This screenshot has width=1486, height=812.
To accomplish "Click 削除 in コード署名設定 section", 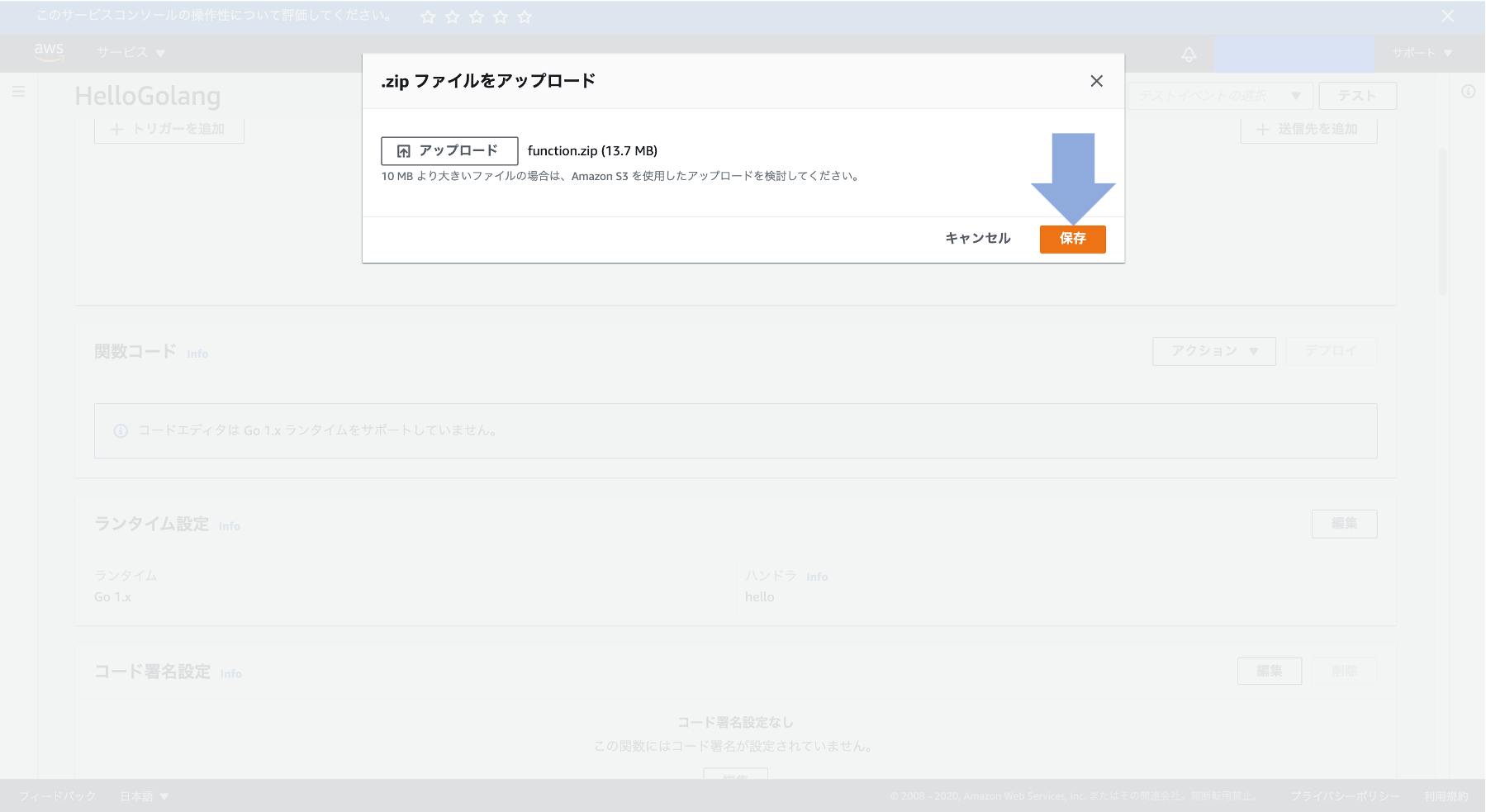I will [x=1344, y=671].
